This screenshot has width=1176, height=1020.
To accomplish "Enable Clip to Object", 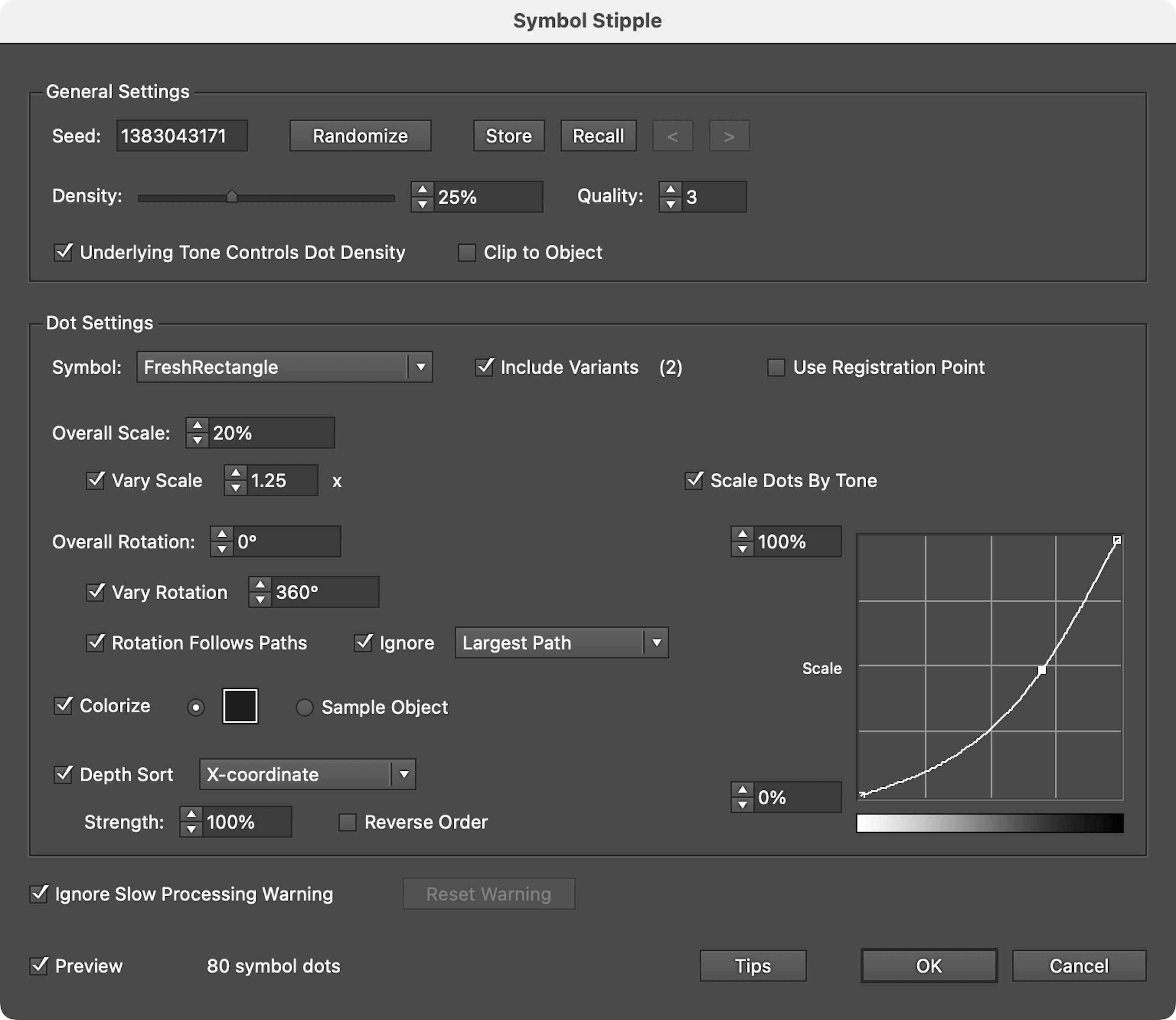I will pos(467,252).
